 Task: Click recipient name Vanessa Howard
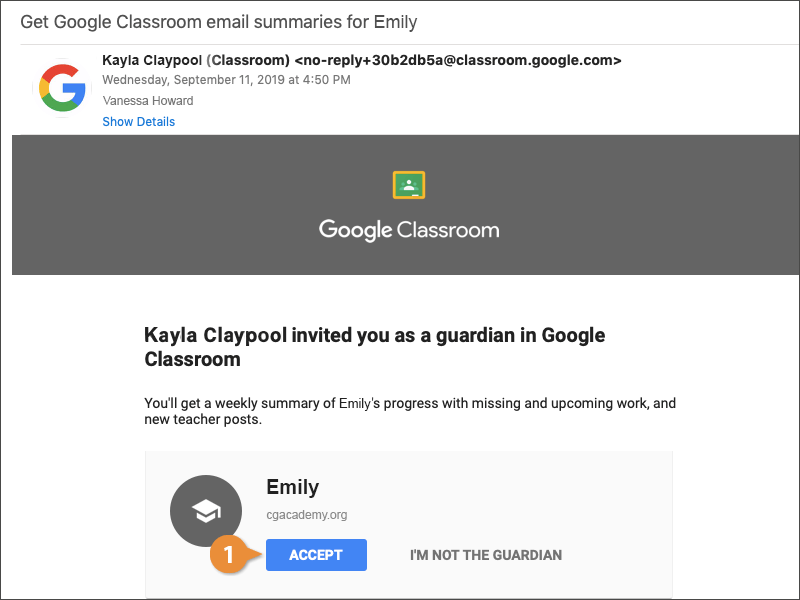pyautogui.click(x=148, y=101)
